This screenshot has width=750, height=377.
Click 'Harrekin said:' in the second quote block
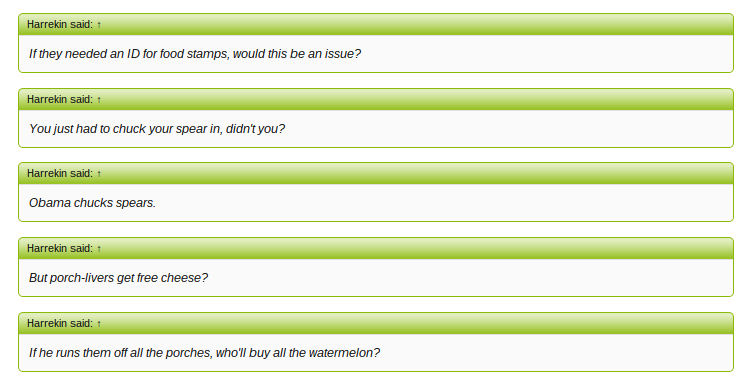click(x=60, y=100)
